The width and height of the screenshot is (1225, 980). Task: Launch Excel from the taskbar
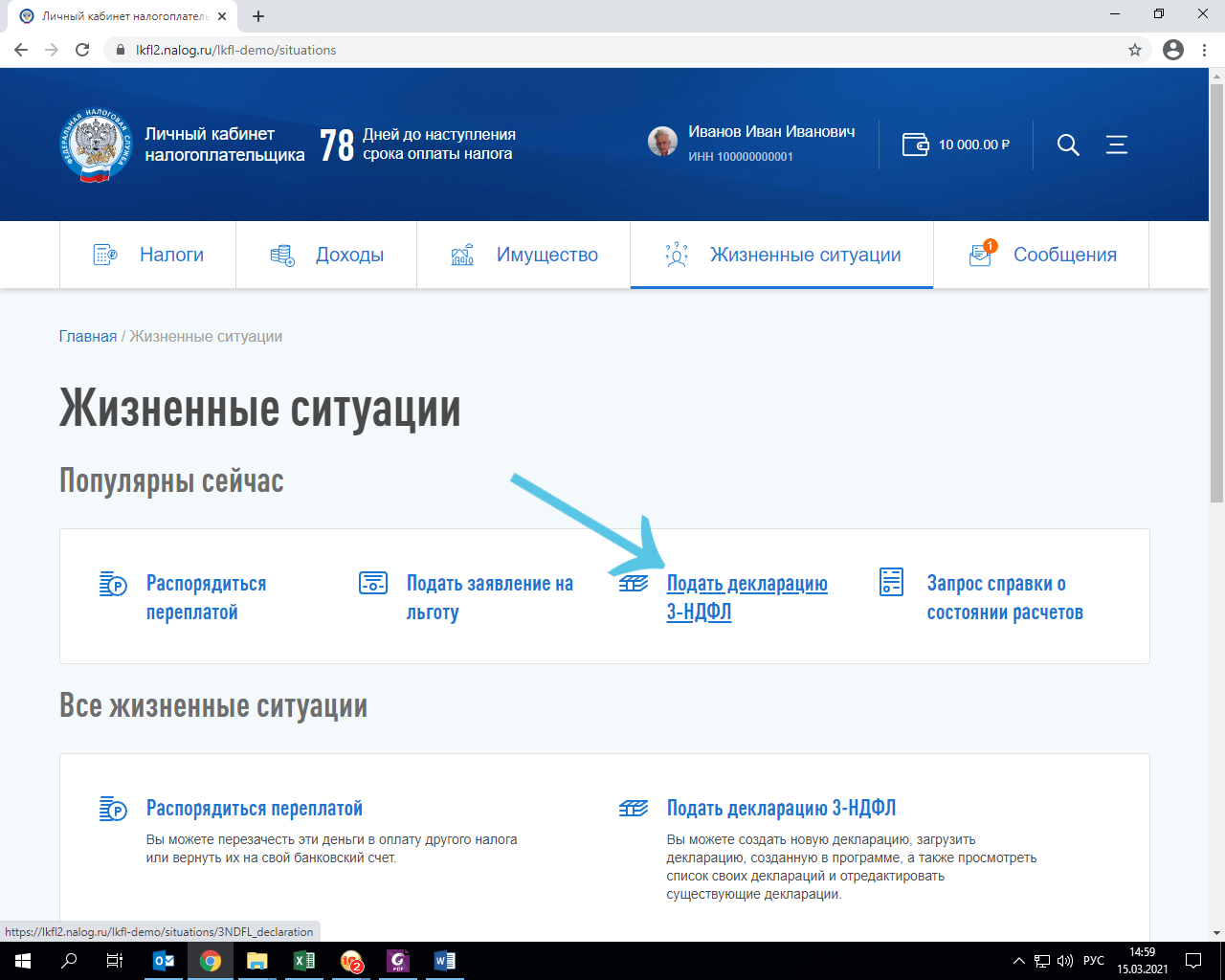[x=303, y=960]
